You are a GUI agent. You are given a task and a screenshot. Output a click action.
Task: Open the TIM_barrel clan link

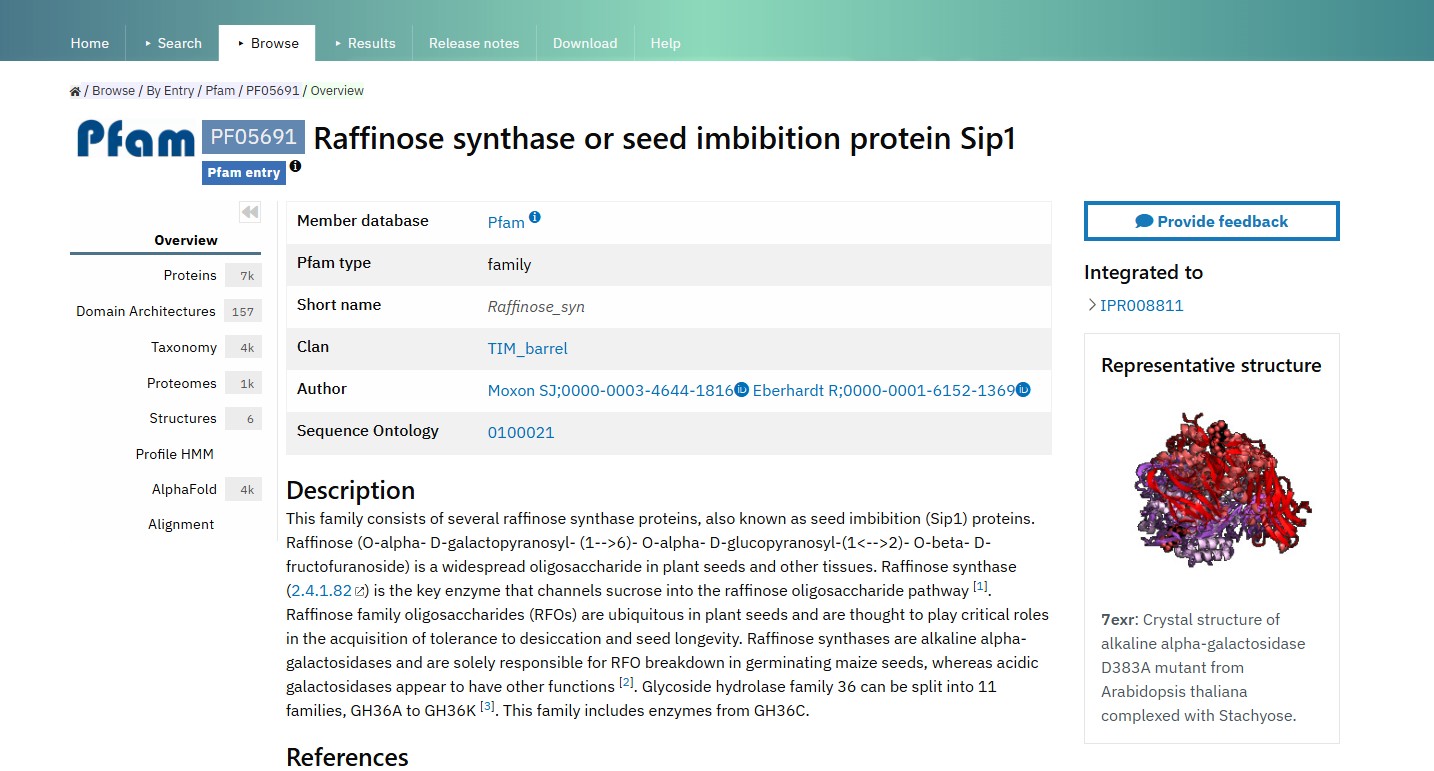527,349
